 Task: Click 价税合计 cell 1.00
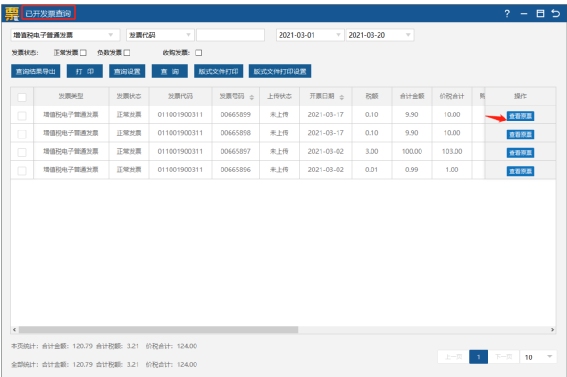[x=452, y=170]
